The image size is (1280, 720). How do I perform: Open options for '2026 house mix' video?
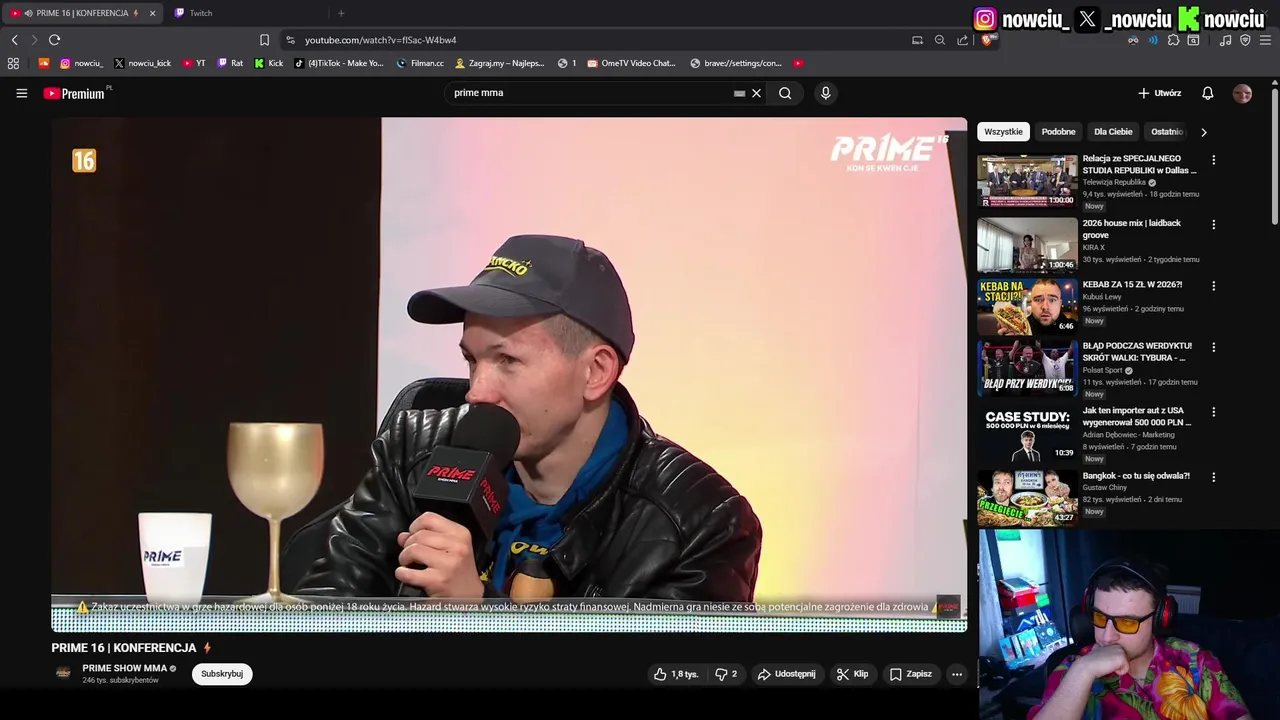[x=1213, y=225]
